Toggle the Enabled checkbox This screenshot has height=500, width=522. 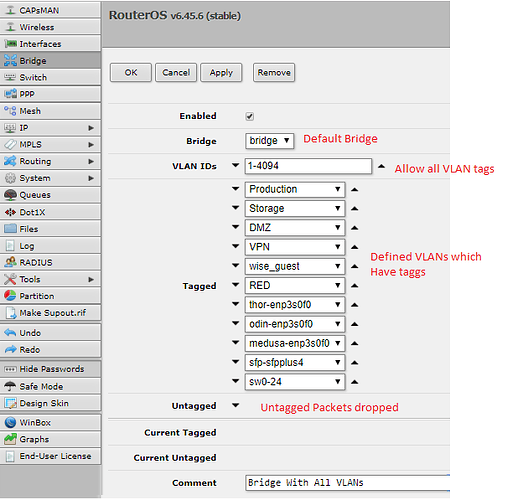pos(250,116)
